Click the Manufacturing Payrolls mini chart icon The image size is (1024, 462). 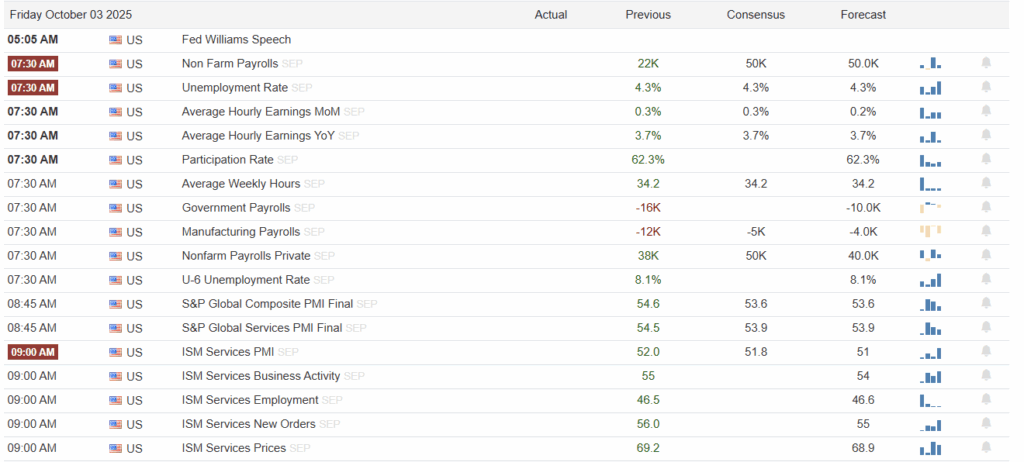click(x=930, y=231)
